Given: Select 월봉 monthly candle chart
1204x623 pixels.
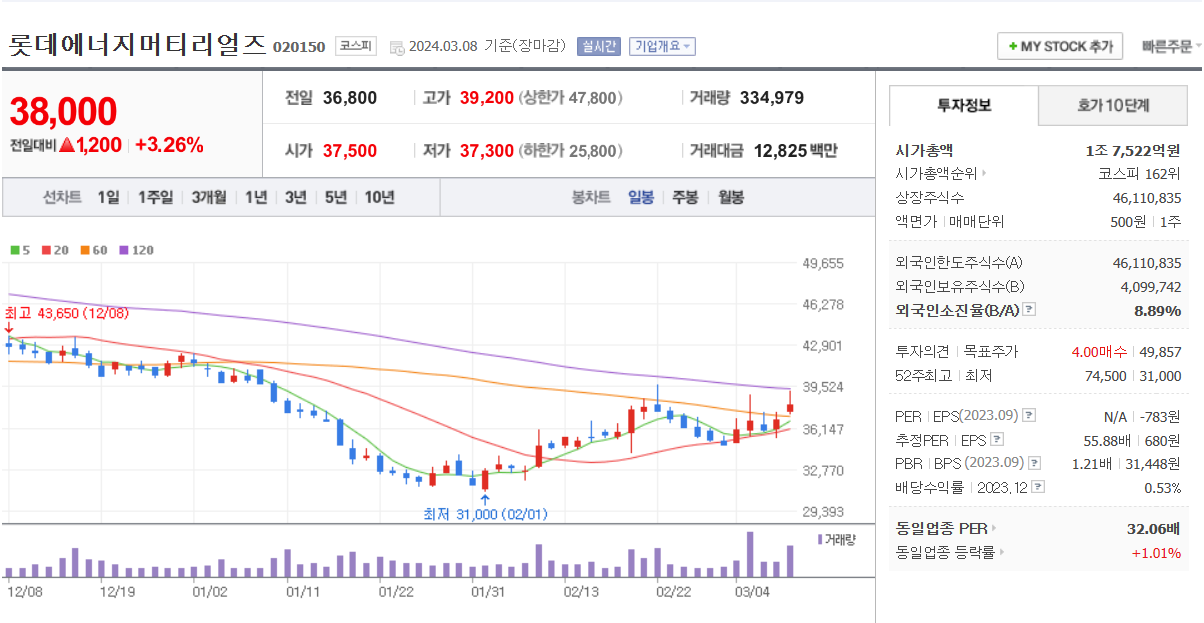Looking at the screenshot, I should (x=731, y=197).
